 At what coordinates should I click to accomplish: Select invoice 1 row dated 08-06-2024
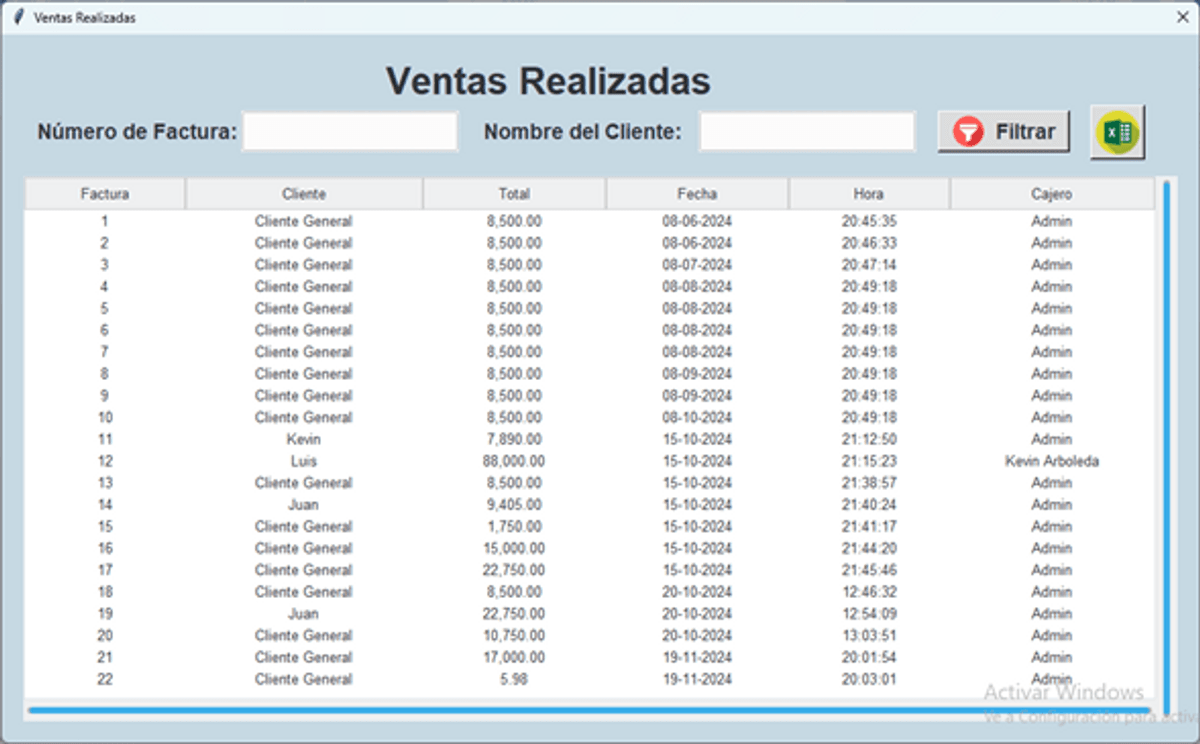click(697, 221)
